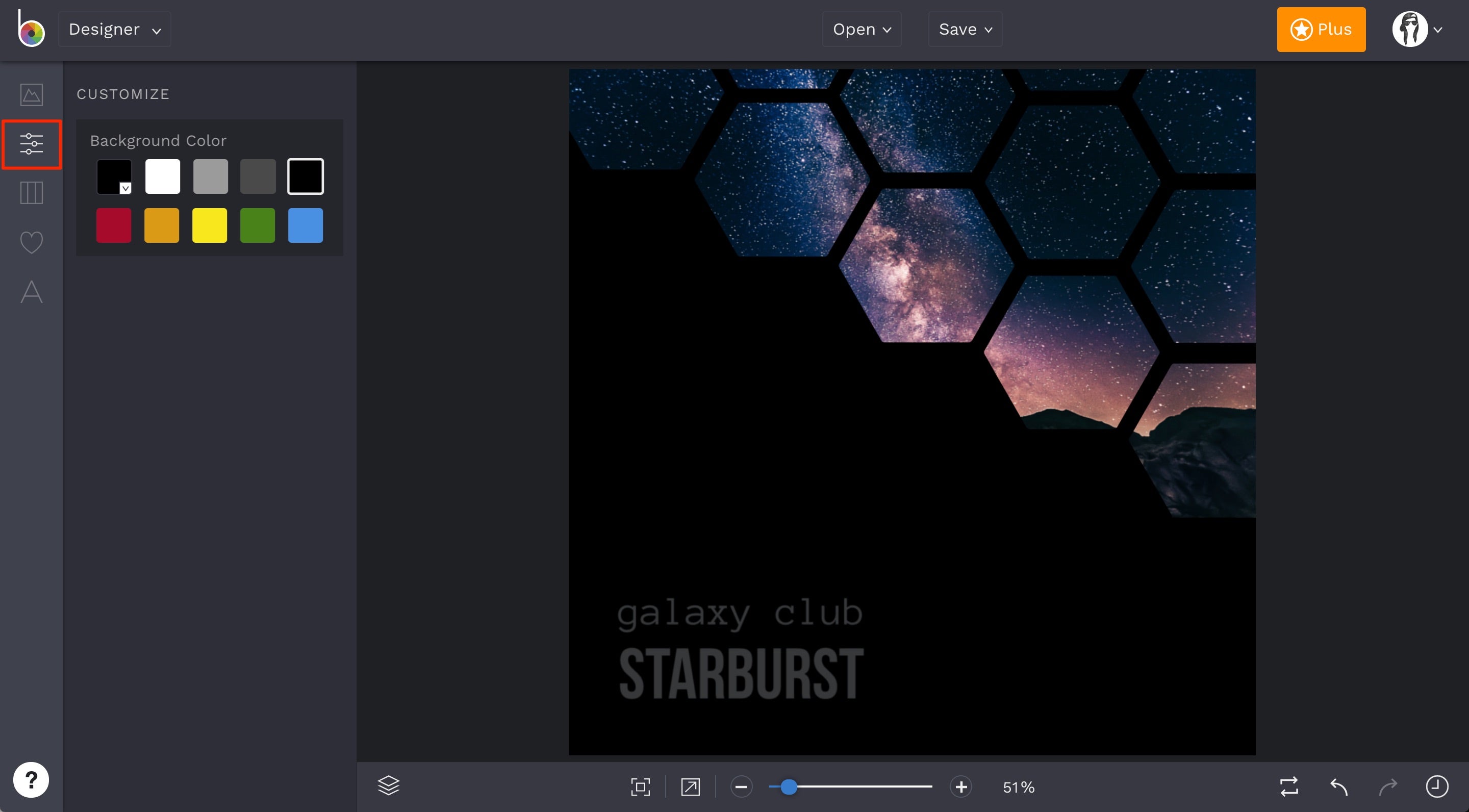Click the resize canvas icon

[x=690, y=787]
